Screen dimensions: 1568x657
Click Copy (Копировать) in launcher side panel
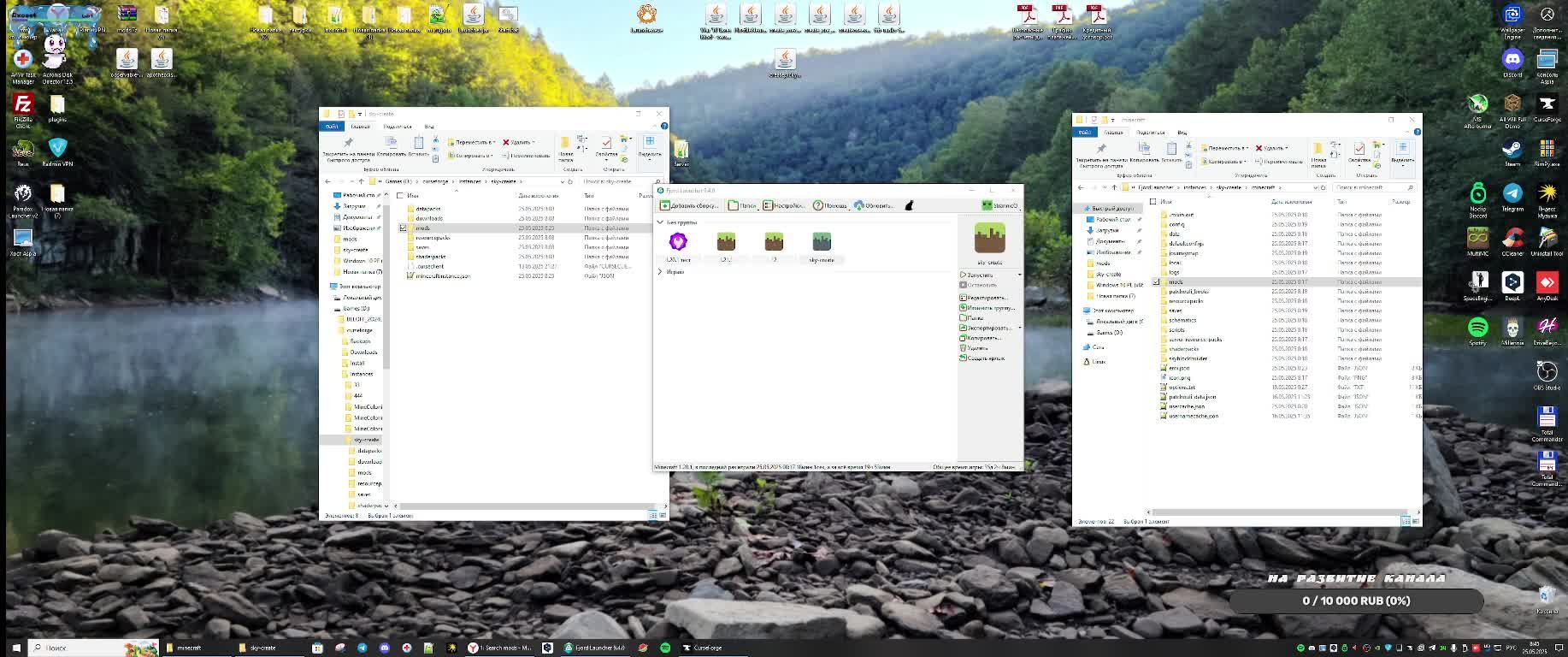(982, 338)
